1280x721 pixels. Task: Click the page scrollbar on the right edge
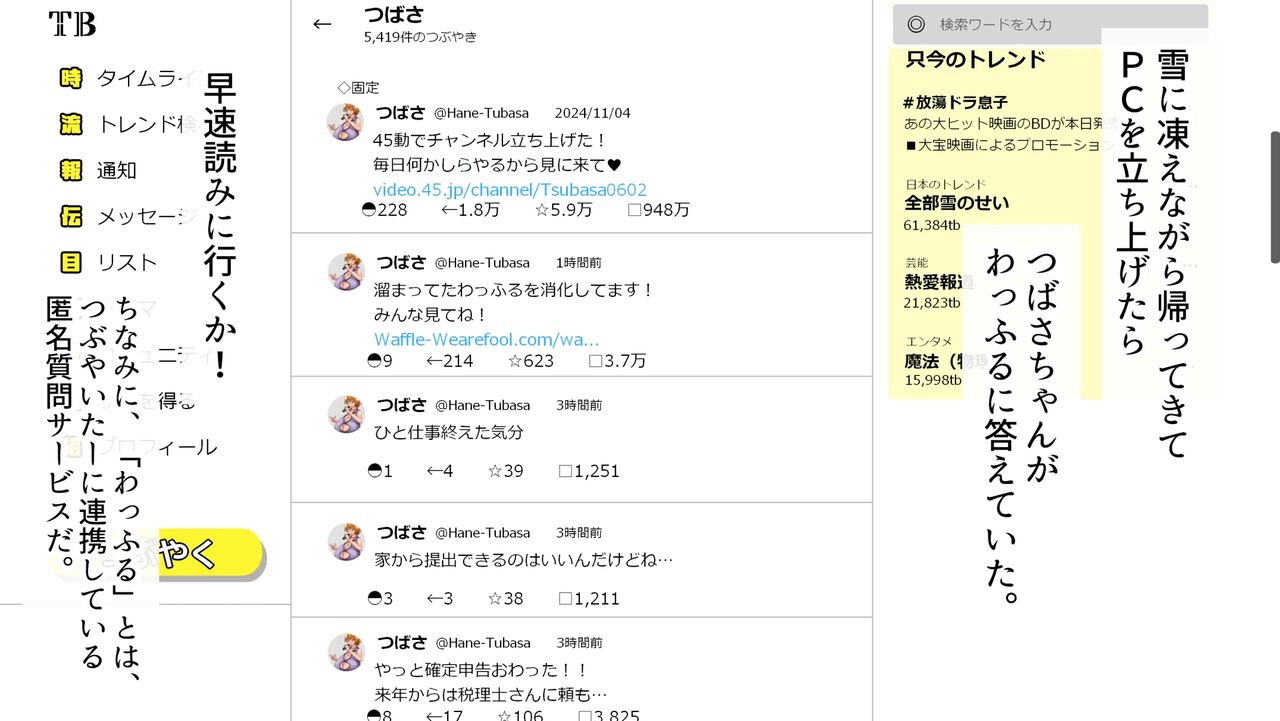1274,197
